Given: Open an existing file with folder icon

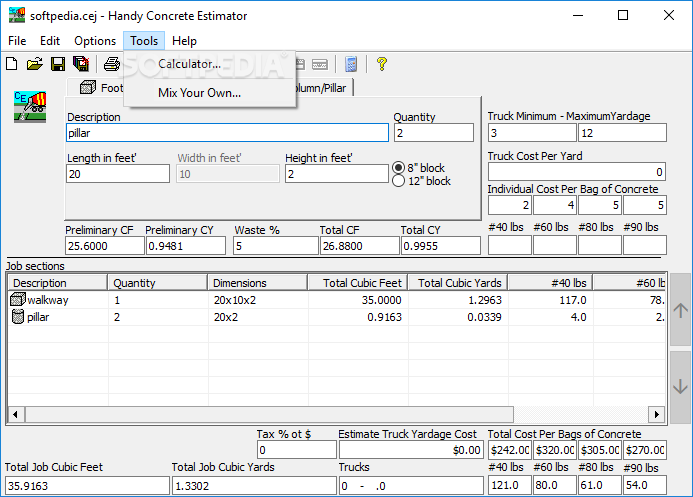Looking at the screenshot, I should pyautogui.click(x=34, y=64).
